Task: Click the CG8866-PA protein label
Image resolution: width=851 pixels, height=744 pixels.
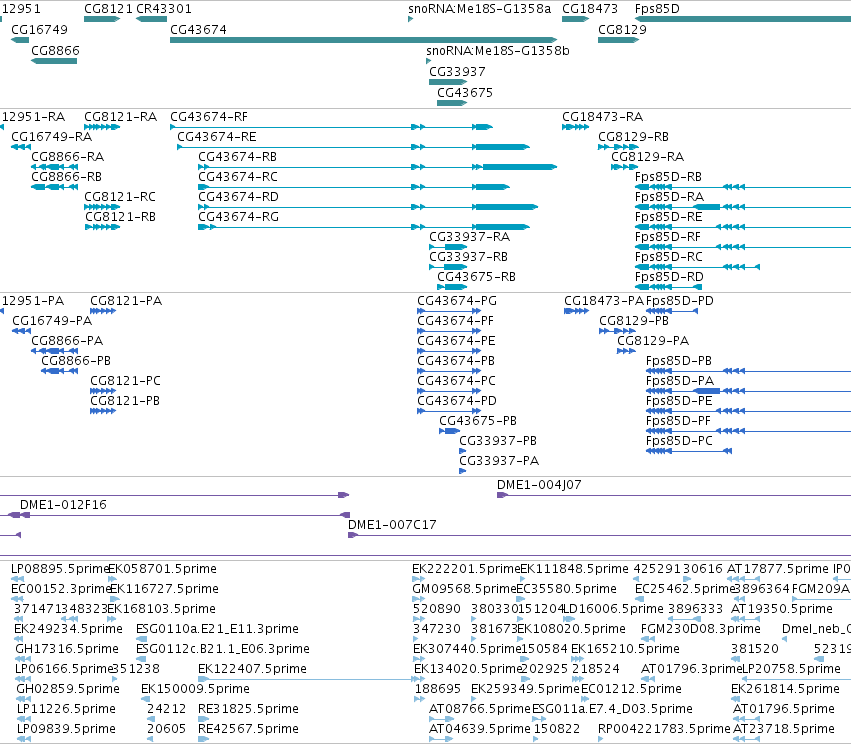Action: tap(67, 341)
